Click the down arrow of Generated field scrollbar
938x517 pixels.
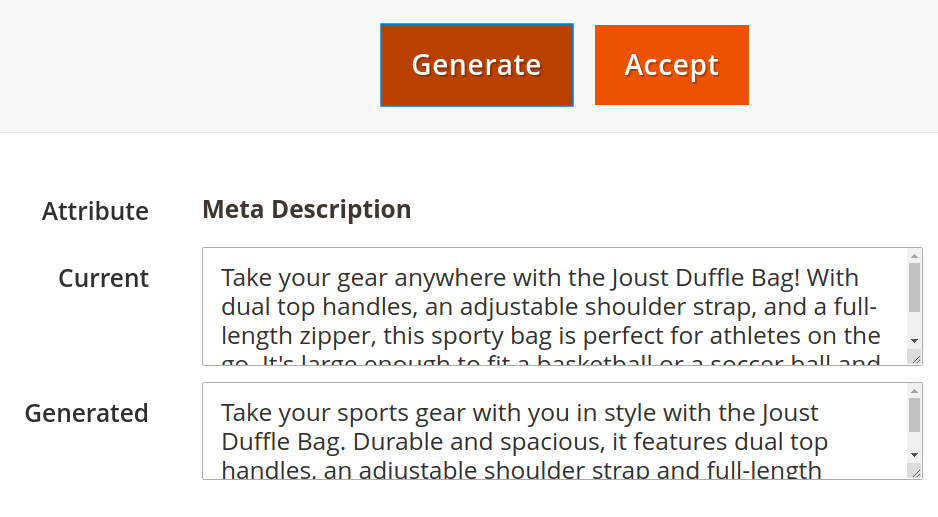(x=914, y=455)
